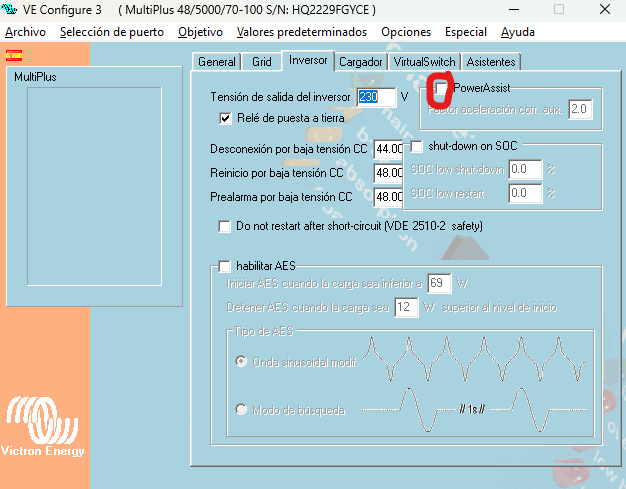The image size is (626, 489).
Task: Click Reinicio por baja tensión CC field
Action: point(388,173)
